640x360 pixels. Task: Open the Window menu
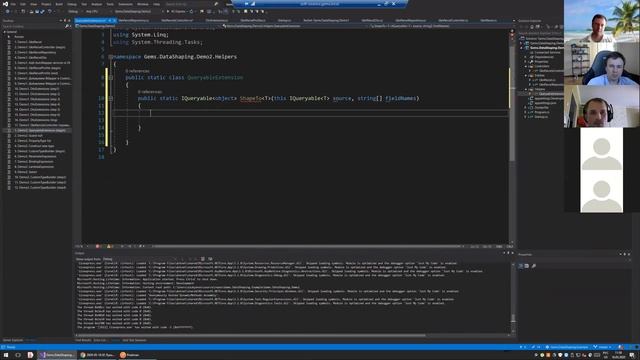tap(143, 4)
